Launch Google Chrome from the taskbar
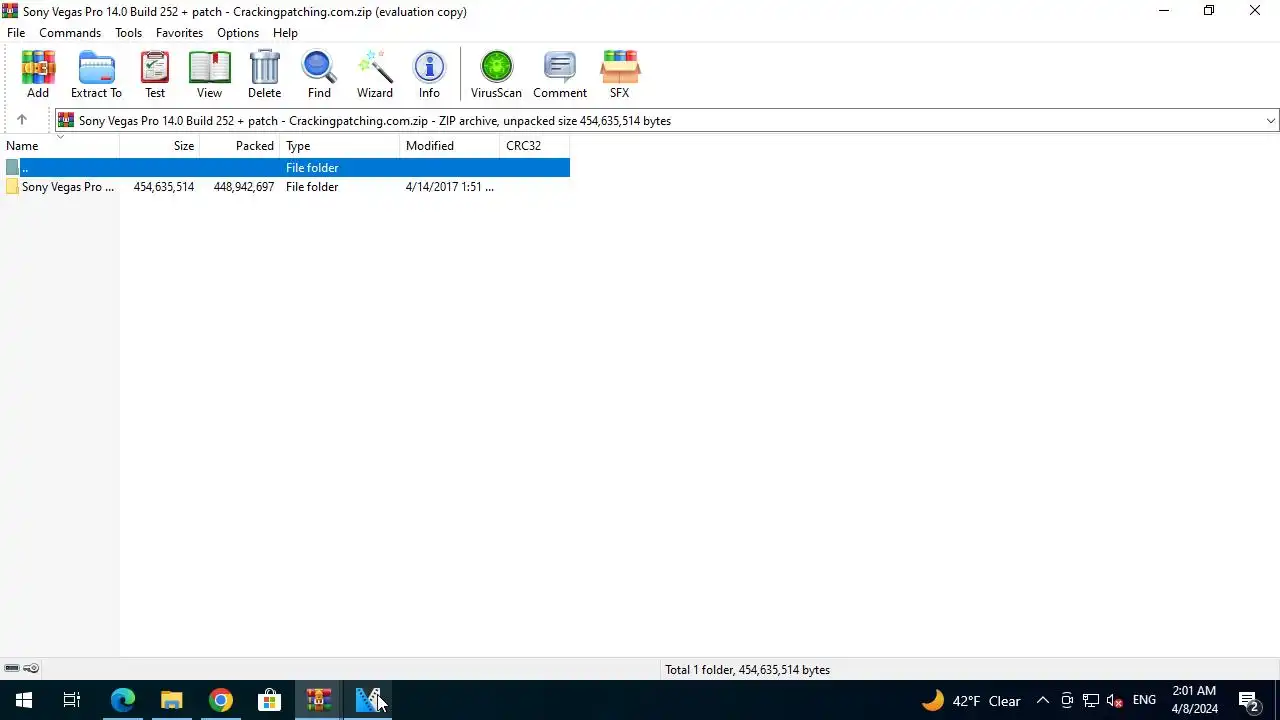Viewport: 1280px width, 720px height. [221, 700]
